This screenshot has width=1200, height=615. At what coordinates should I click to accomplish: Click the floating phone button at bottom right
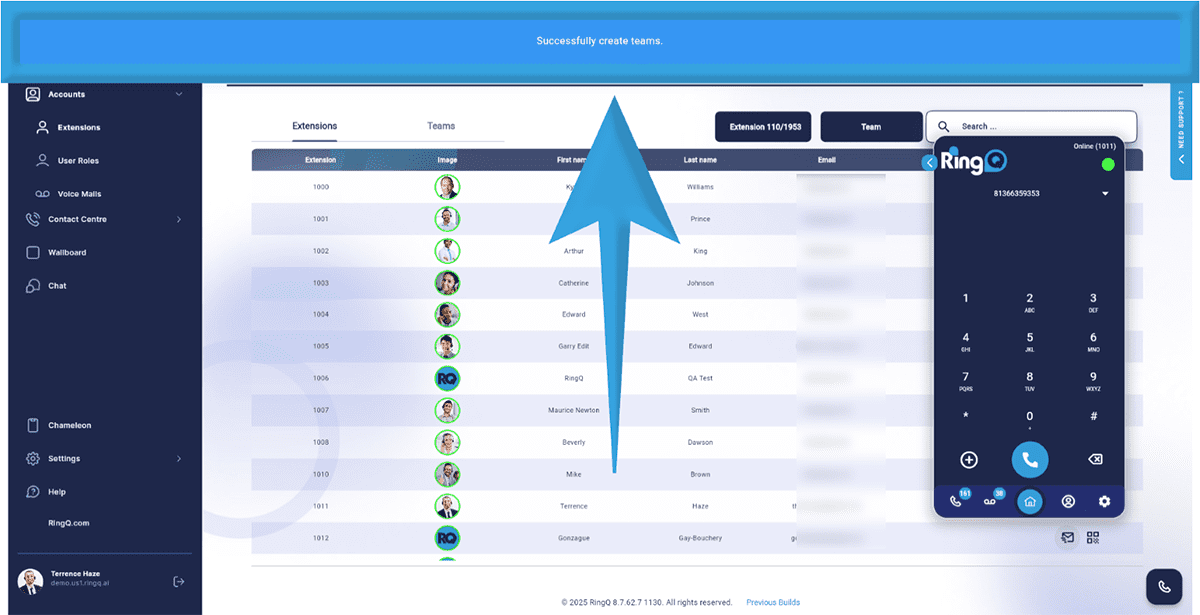[x=1163, y=587]
